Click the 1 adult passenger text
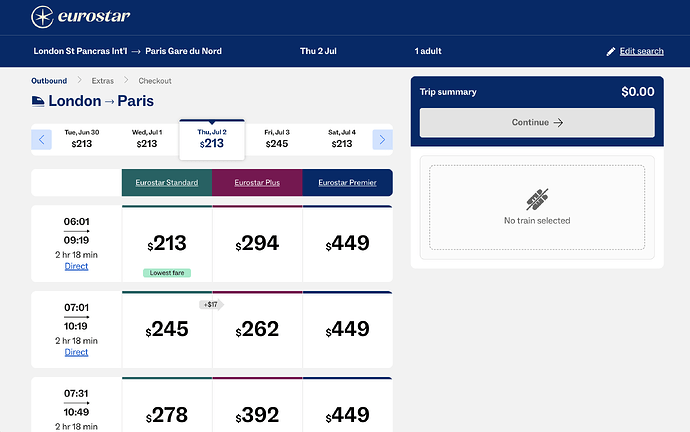This screenshot has width=690, height=432. coord(428,51)
